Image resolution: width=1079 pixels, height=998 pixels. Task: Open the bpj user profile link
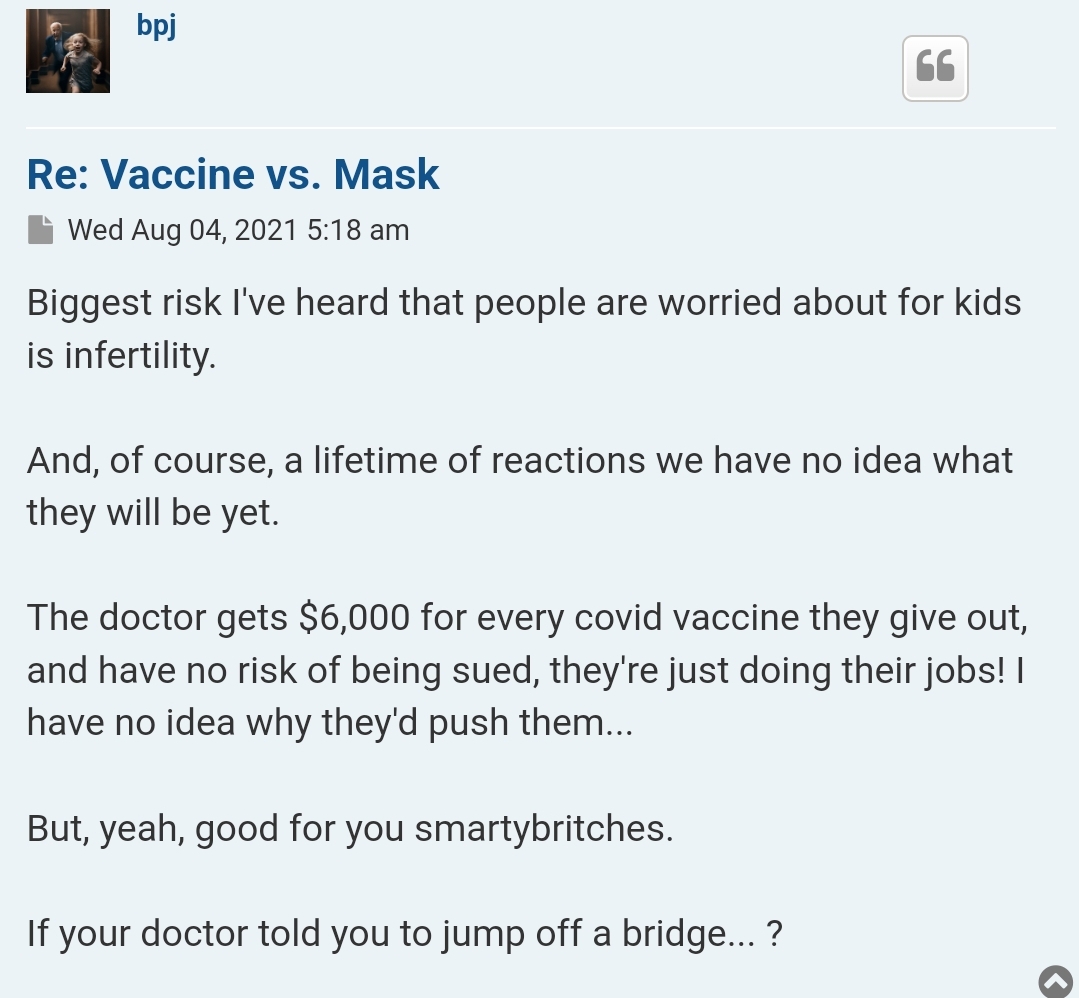pos(156,25)
